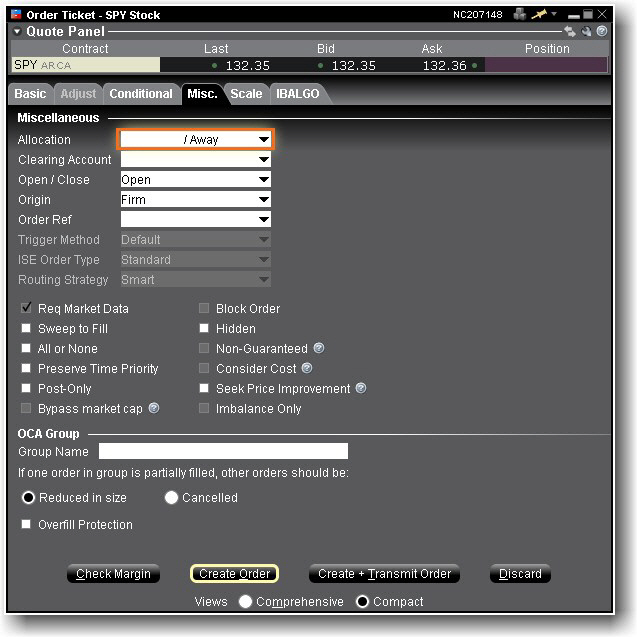
Task: Enable Overfill Protection checkbox
Action: click(x=26, y=524)
